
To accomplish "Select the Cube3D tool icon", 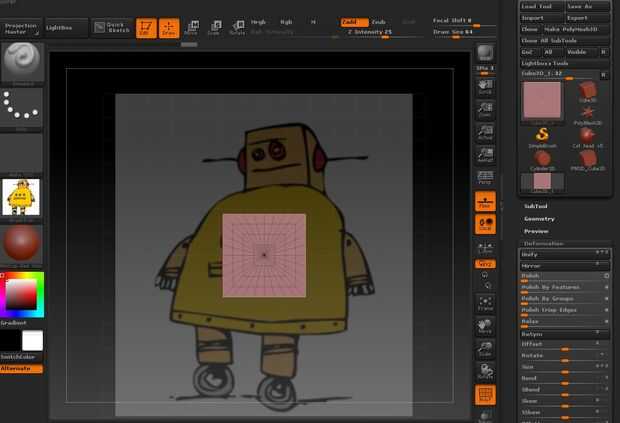I will (588, 92).
